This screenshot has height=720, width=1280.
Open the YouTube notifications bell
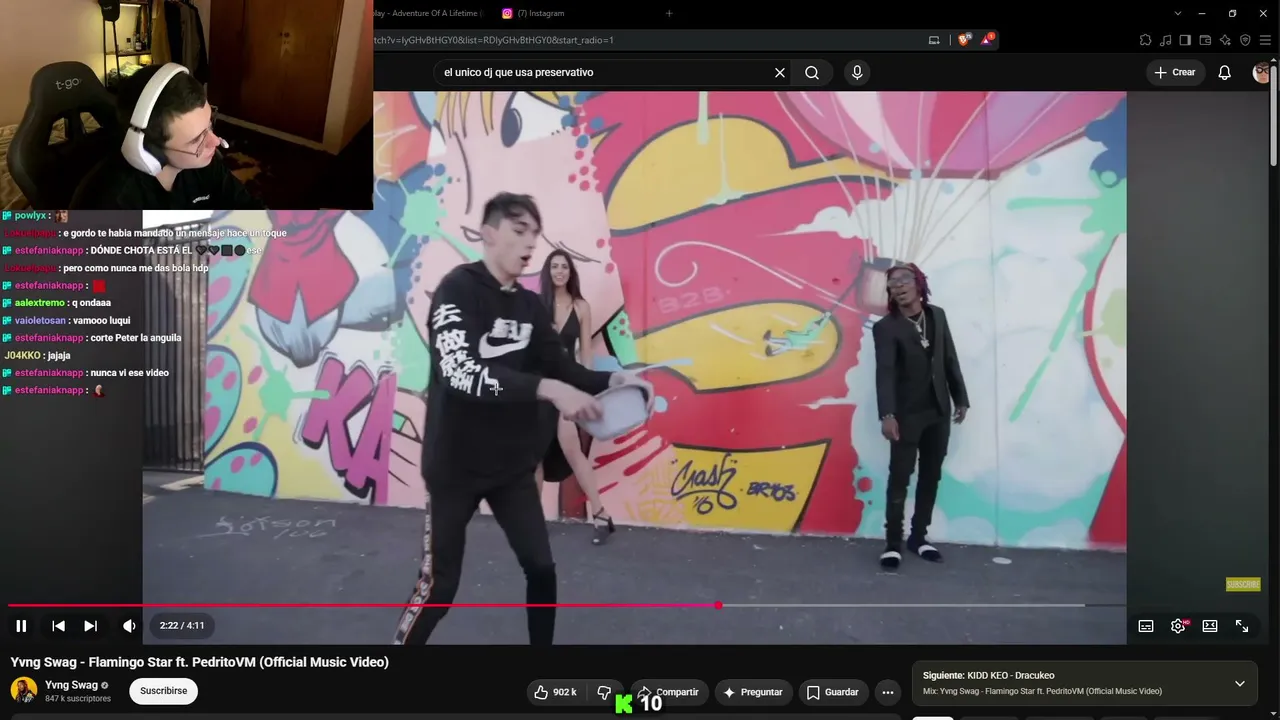(x=1224, y=72)
